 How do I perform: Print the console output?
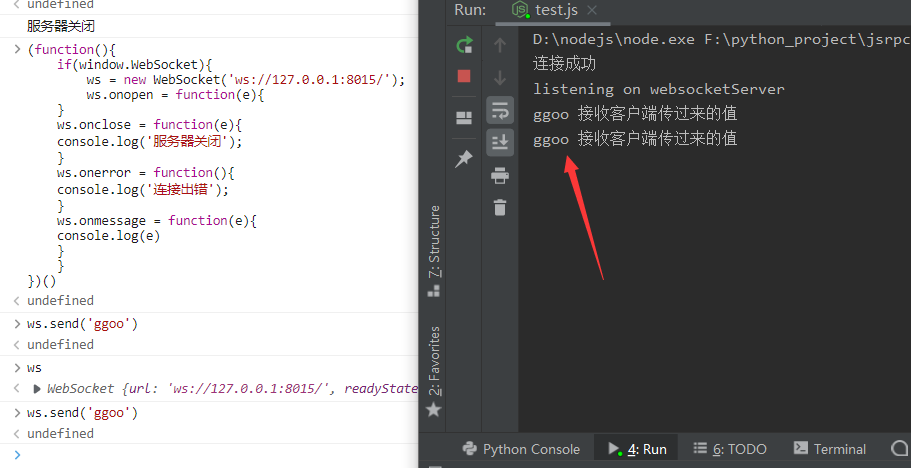point(500,175)
